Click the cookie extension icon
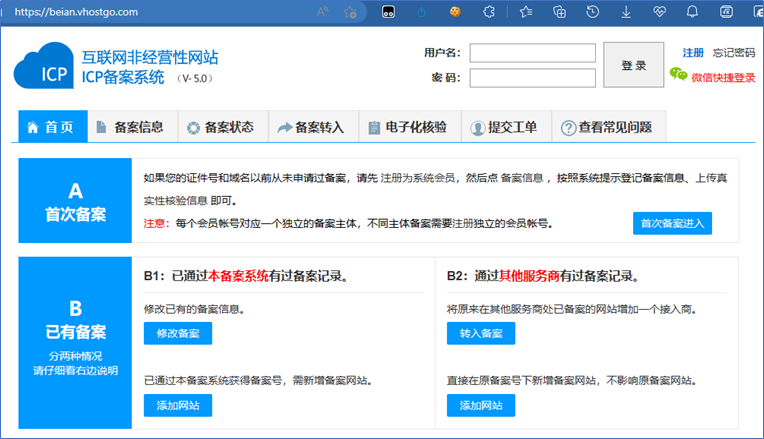Image resolution: width=764 pixels, height=439 pixels. (454, 12)
